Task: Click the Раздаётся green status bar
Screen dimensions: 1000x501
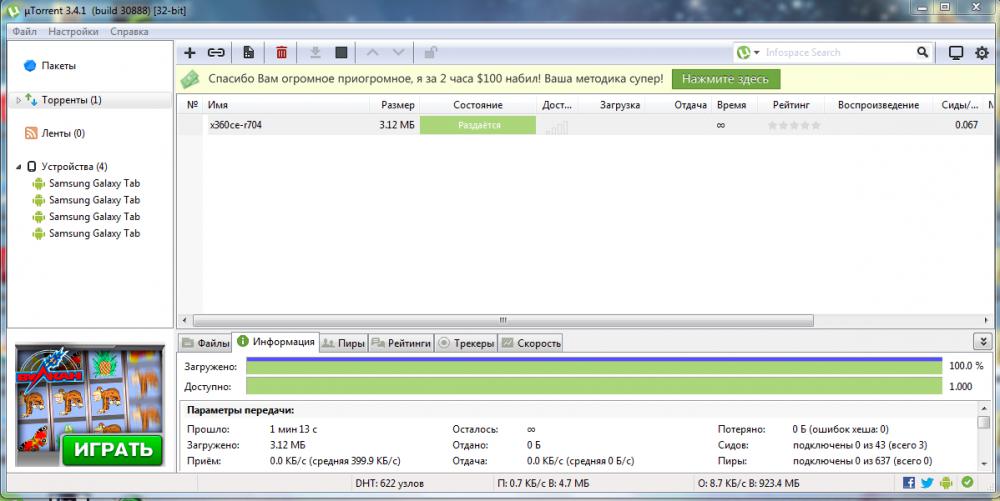Action: (478, 125)
